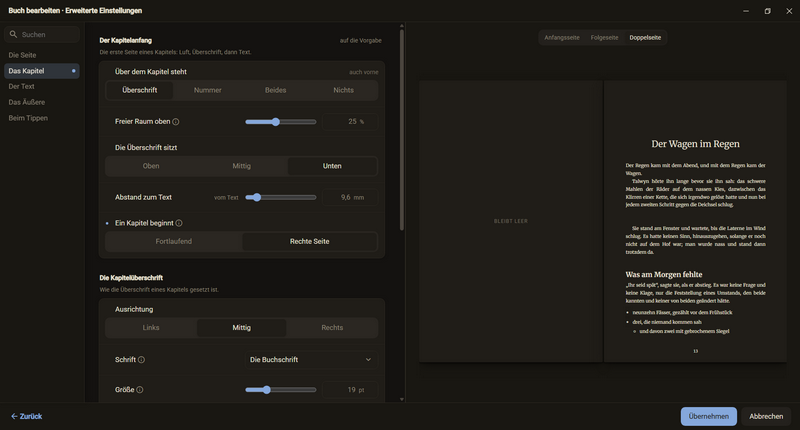The width and height of the screenshot is (800, 430).
Task: Click preview page number 13
Action: coord(695,351)
